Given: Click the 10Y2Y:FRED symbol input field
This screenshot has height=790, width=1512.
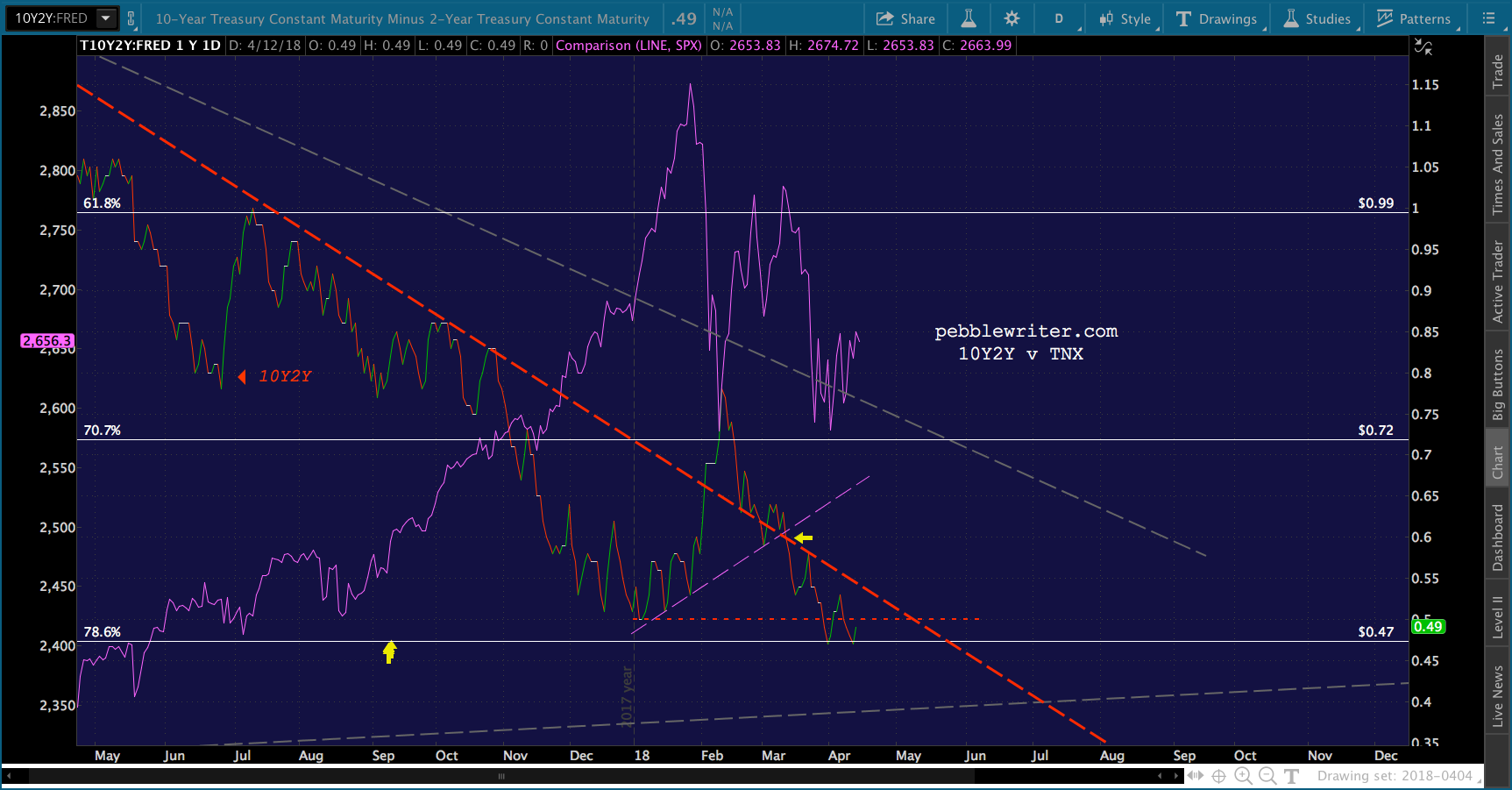Looking at the screenshot, I should 52,18.
